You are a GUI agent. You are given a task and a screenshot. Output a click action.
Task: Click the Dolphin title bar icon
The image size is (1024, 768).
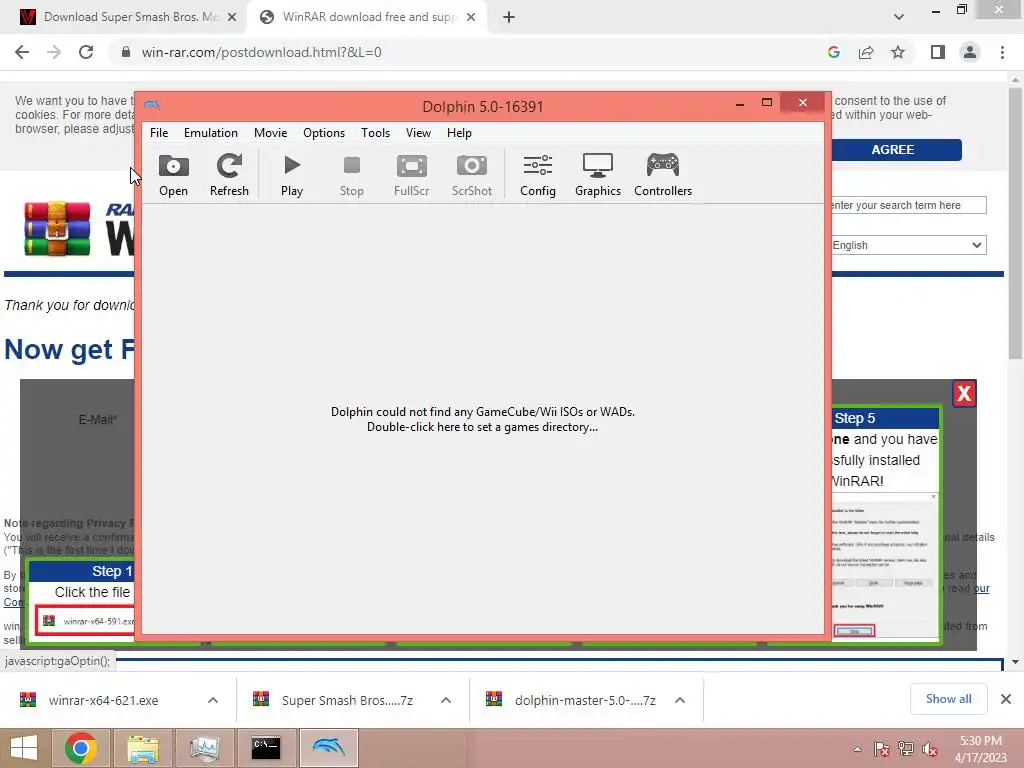point(152,104)
